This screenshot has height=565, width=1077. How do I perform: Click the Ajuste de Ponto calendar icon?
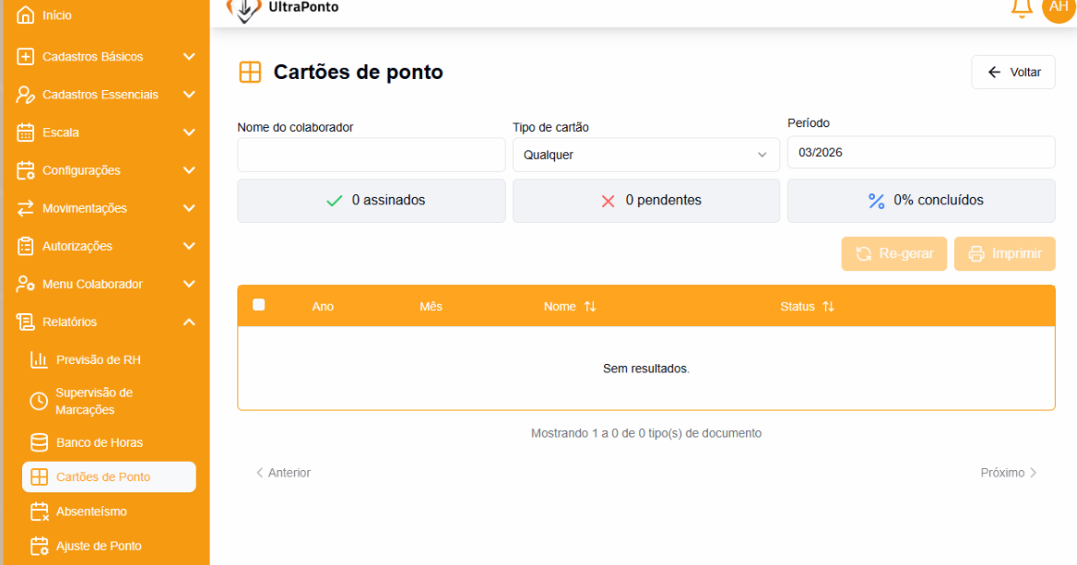click(x=39, y=546)
